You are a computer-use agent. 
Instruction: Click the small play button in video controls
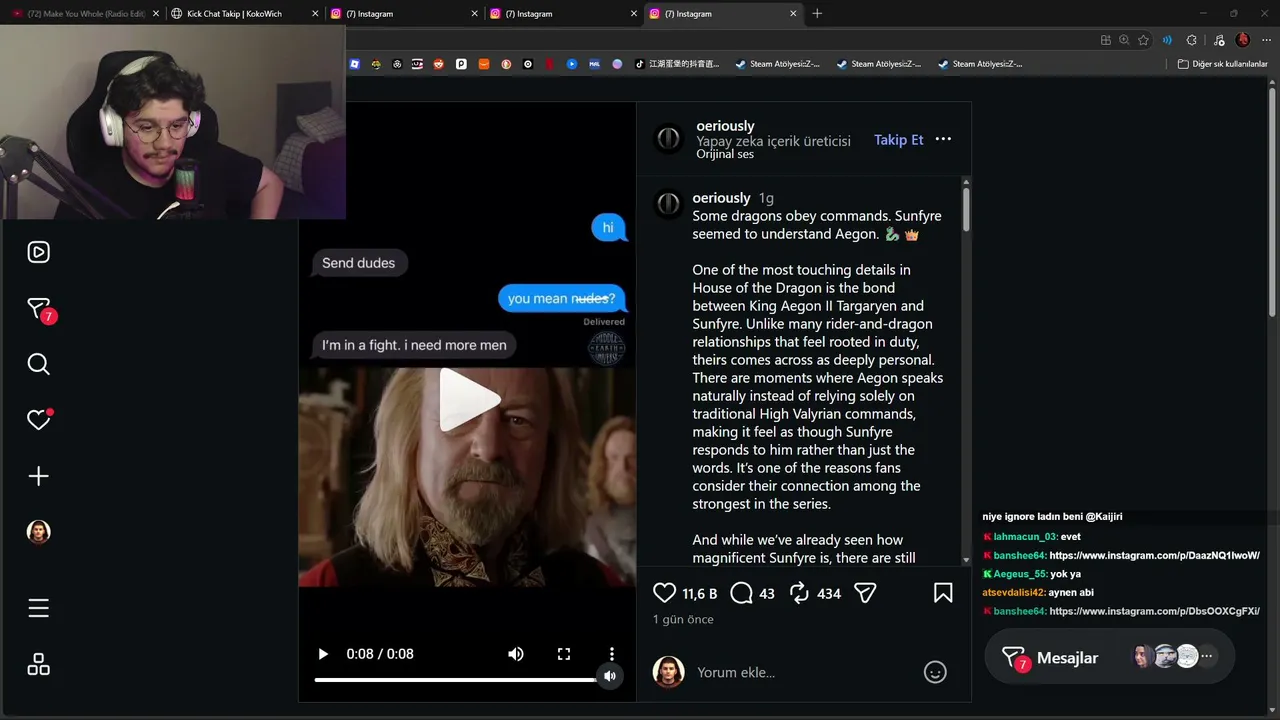click(323, 654)
